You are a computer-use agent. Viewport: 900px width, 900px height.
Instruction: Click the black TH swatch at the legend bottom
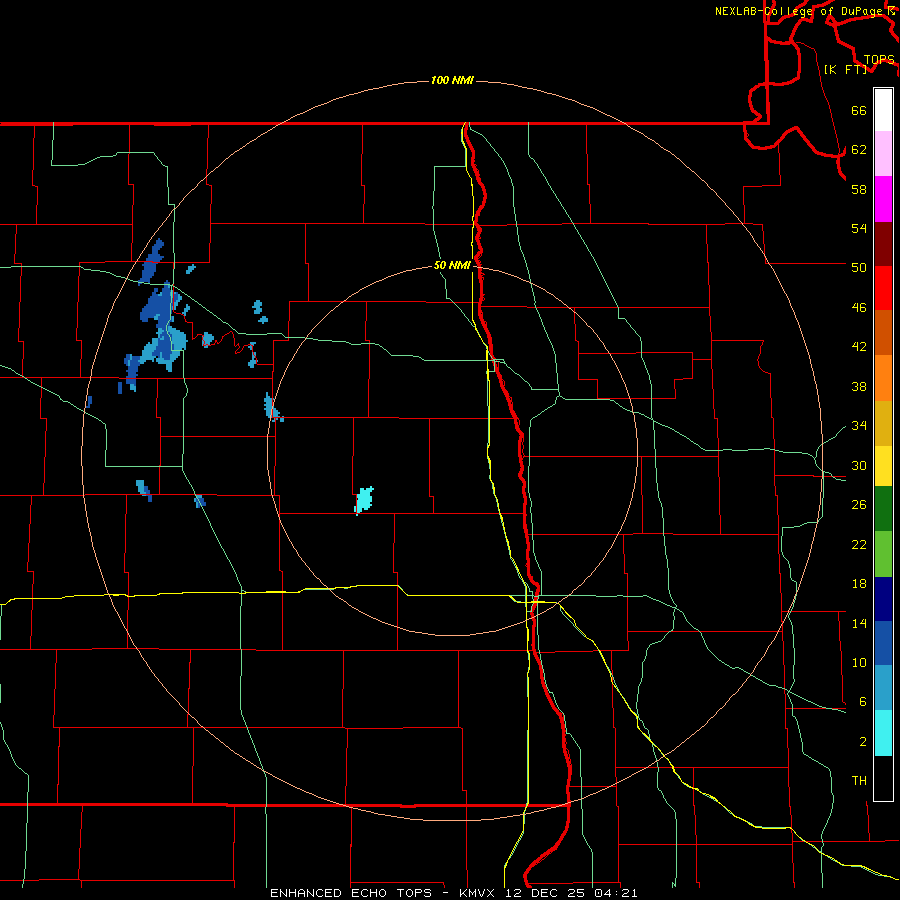coord(883,778)
